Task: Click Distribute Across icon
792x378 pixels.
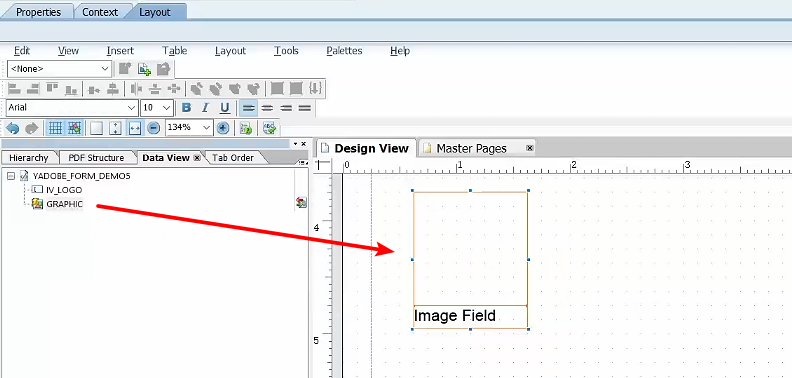Action: 136,89
